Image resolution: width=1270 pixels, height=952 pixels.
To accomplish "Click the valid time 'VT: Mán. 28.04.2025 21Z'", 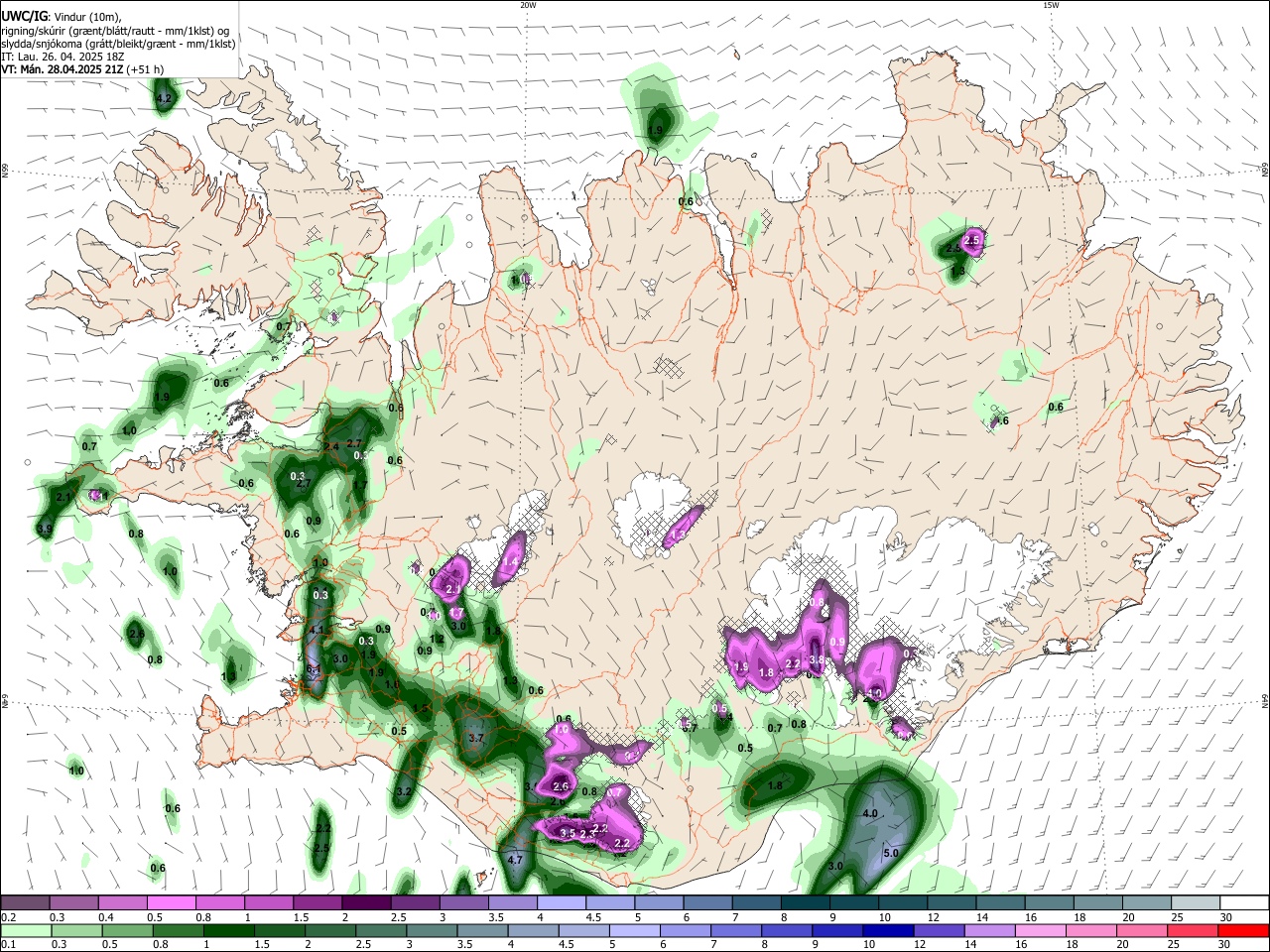I will pyautogui.click(x=63, y=69).
